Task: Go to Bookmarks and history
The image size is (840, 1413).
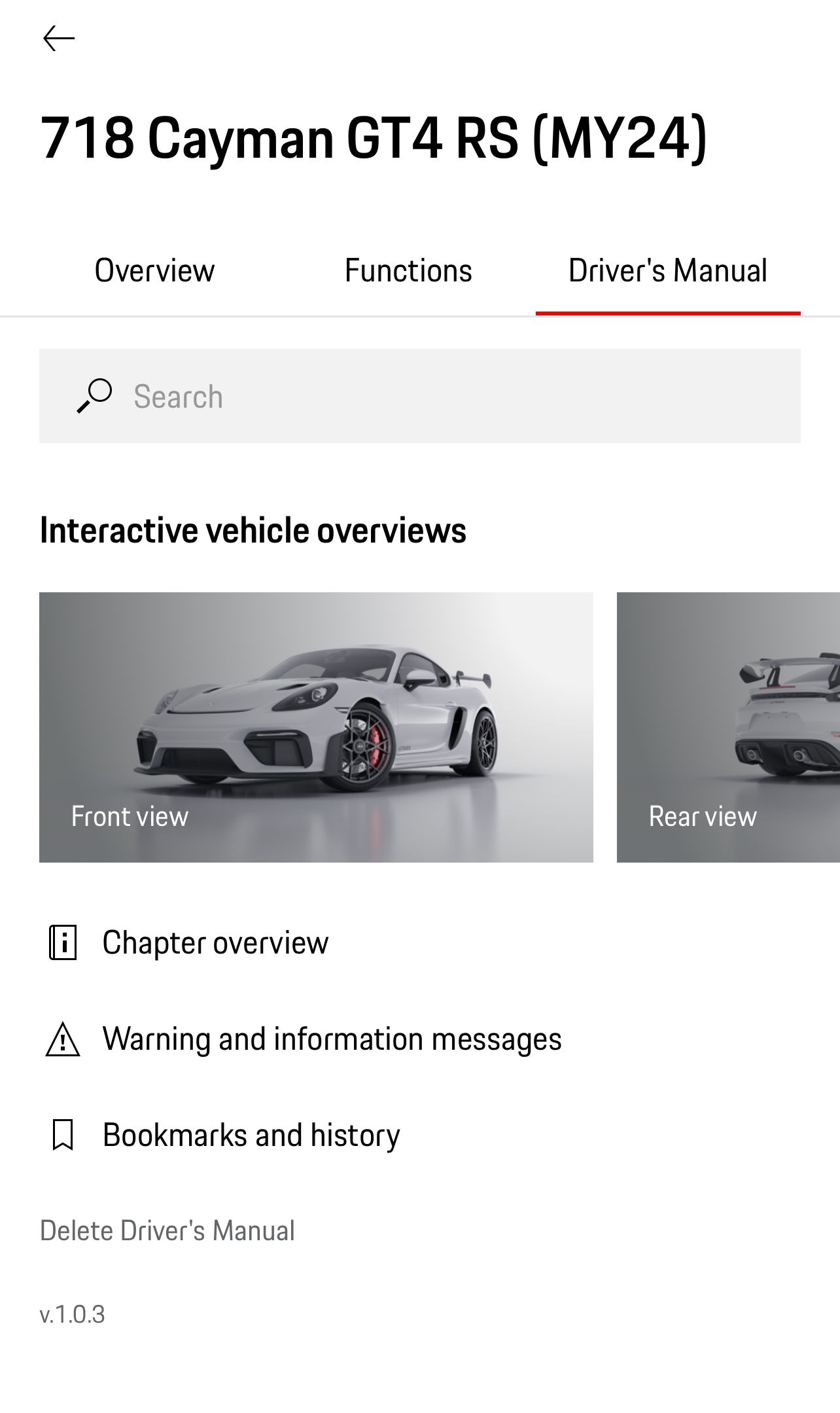Action: pos(251,1135)
